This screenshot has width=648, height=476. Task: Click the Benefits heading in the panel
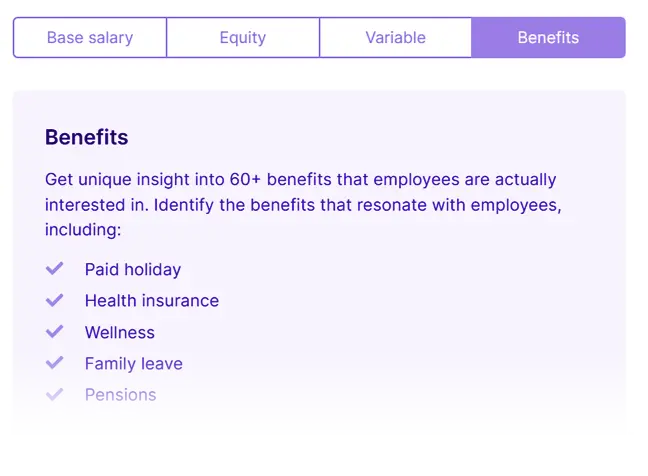(87, 138)
